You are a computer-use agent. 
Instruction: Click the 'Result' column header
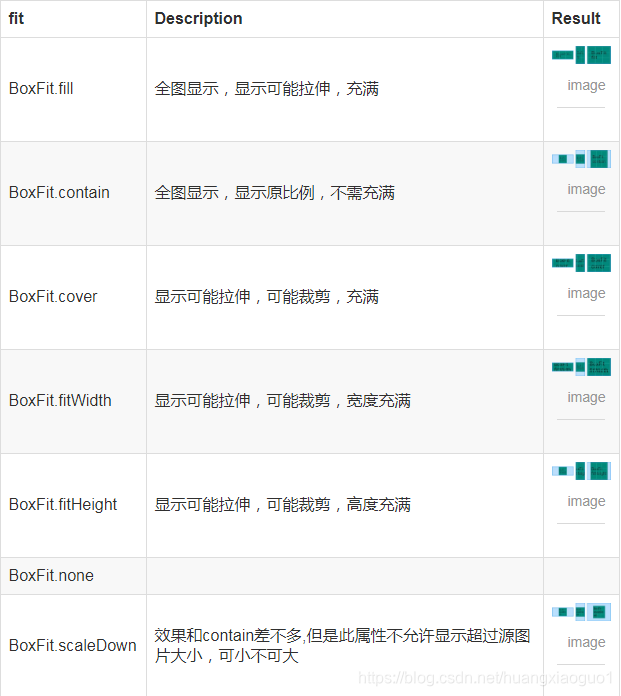576,18
